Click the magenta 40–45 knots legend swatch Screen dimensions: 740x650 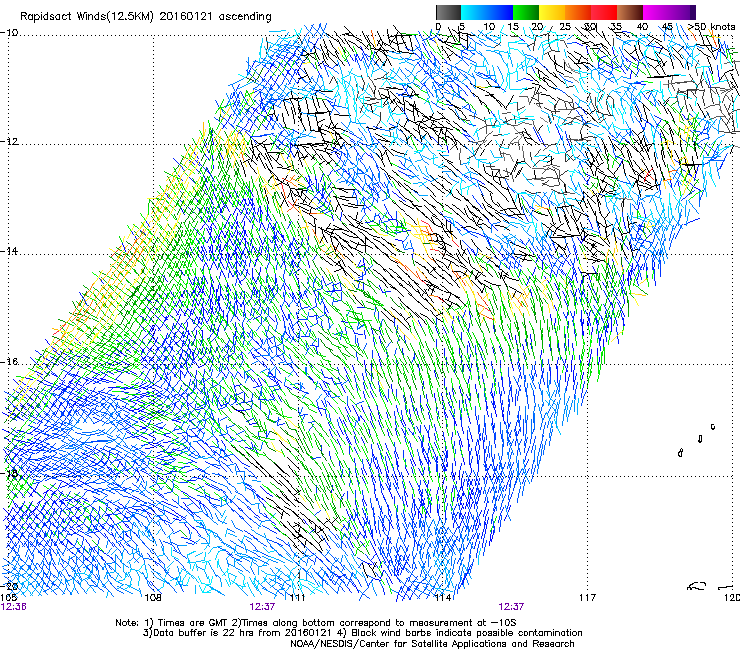point(656,12)
